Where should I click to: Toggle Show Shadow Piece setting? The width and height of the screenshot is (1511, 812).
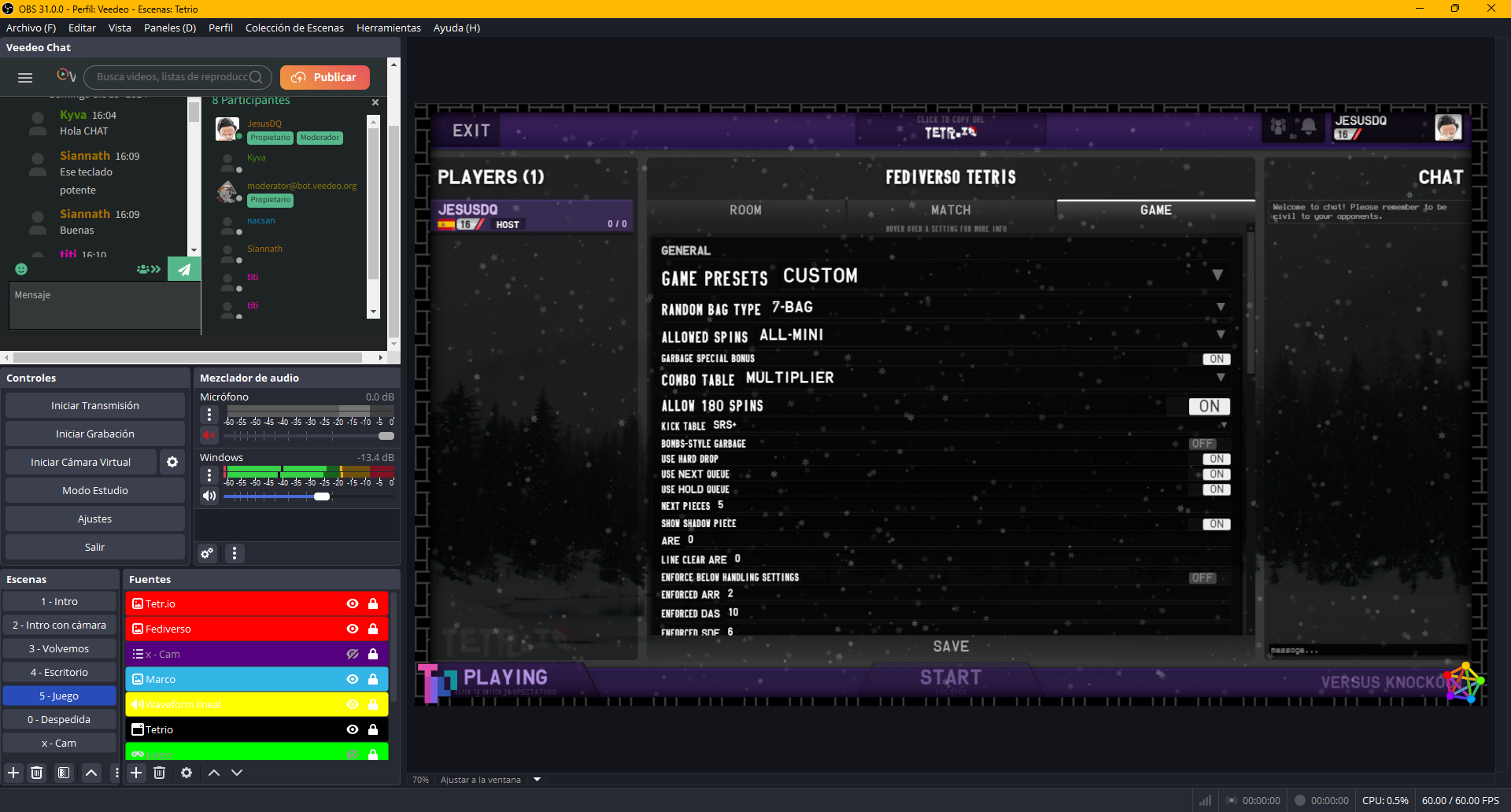[x=1217, y=524]
